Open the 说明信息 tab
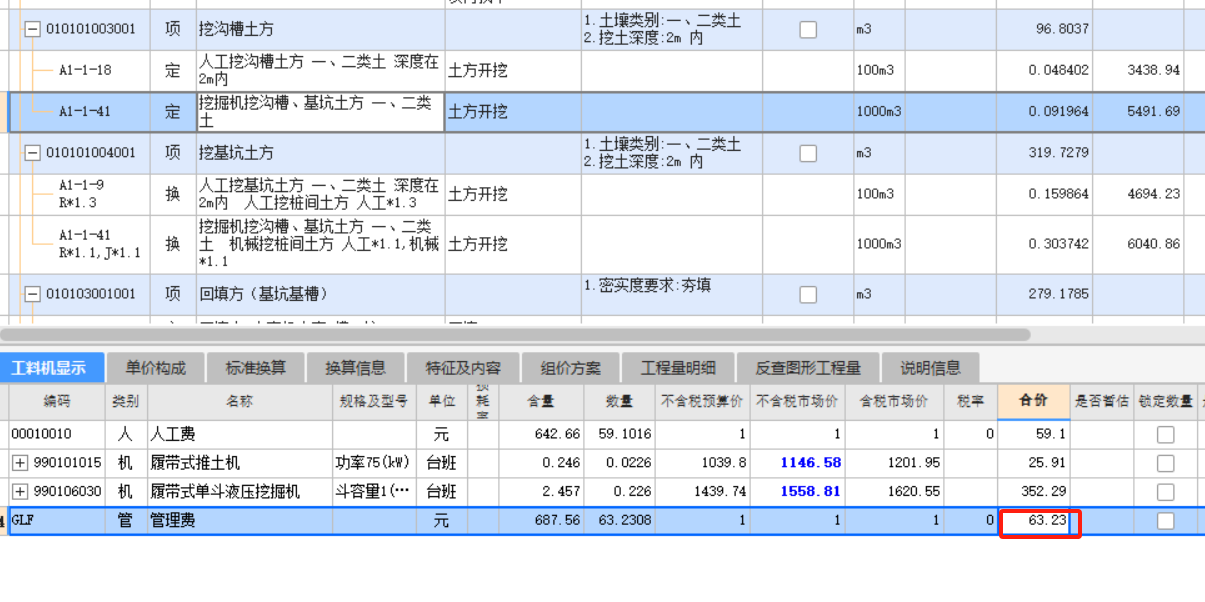Viewport: 1205px width, 602px height. click(930, 367)
